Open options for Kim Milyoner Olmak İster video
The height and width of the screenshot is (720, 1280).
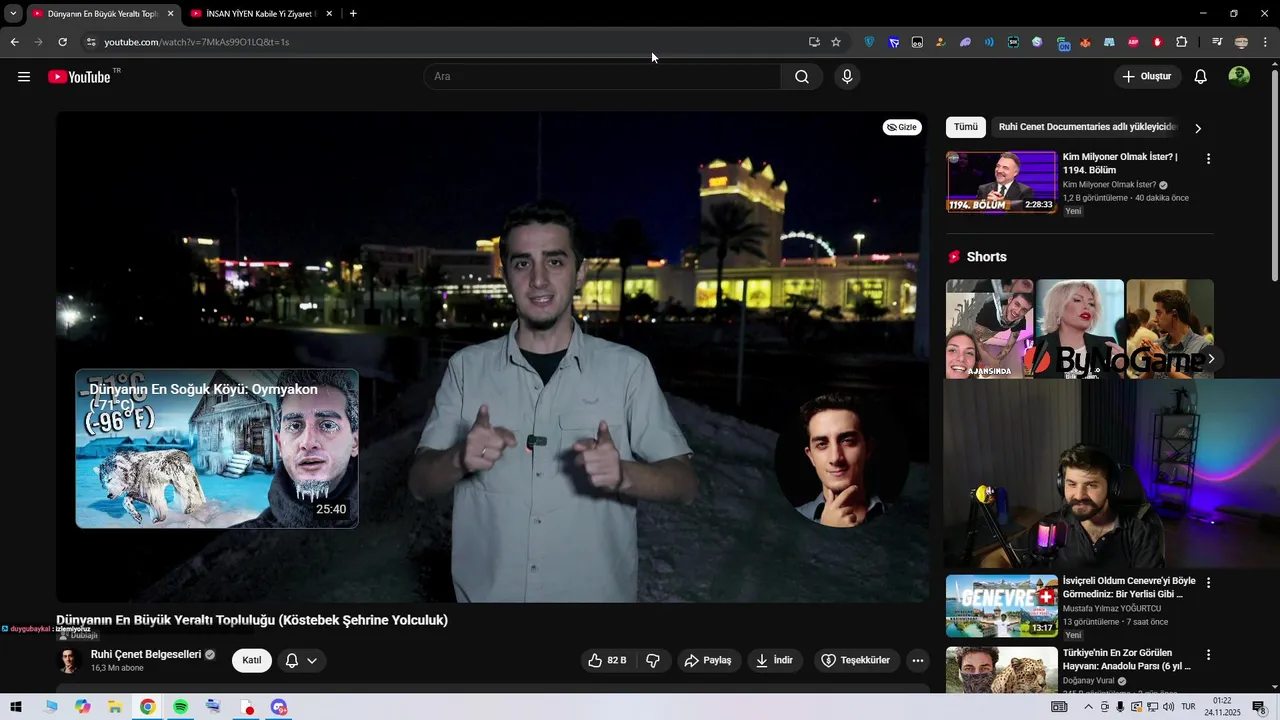(x=1208, y=159)
